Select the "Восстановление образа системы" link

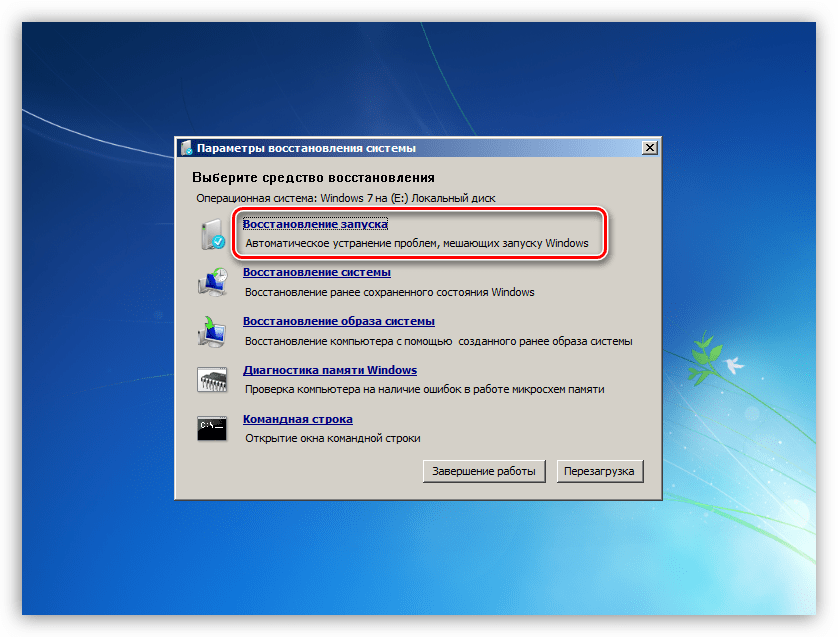(x=338, y=321)
